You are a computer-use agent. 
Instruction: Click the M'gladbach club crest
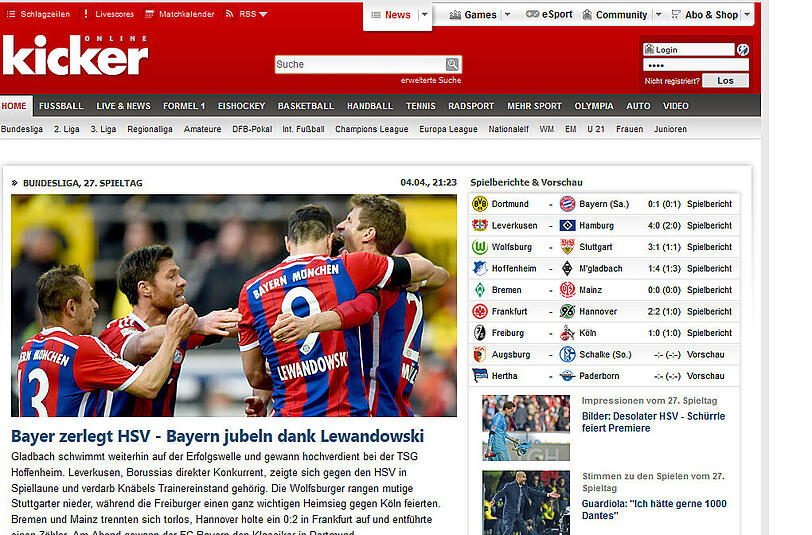(568, 268)
